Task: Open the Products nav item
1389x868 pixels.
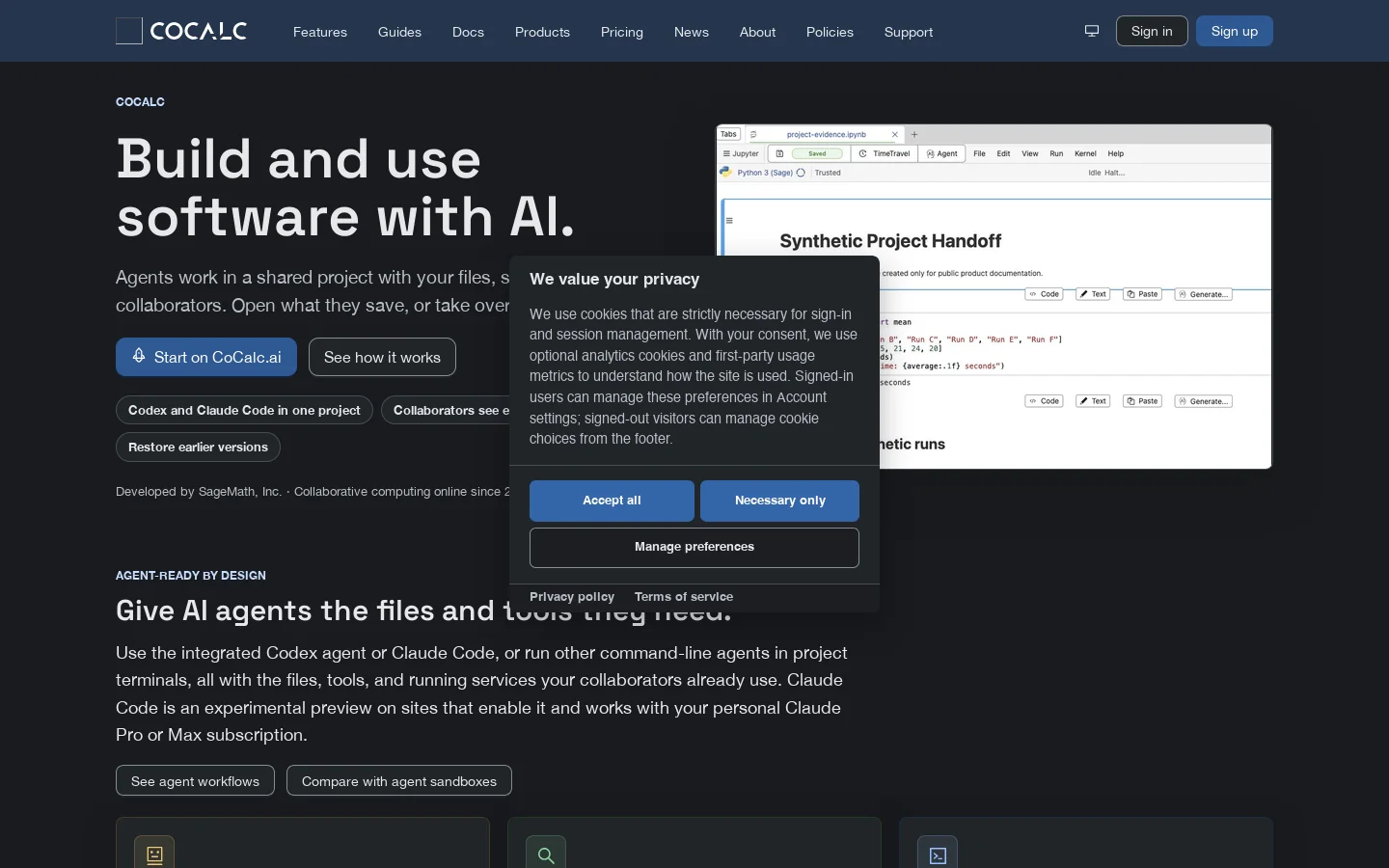Action: 542,32
